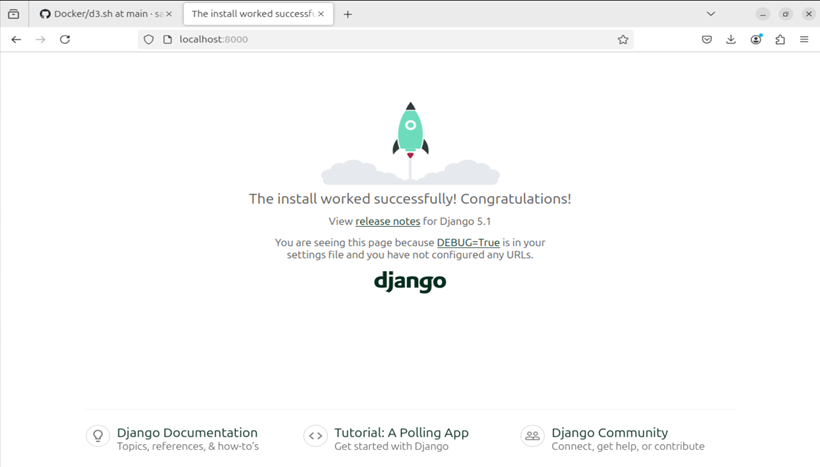The image size is (820, 467).
Task: Go back to the previous page
Action: point(16,39)
